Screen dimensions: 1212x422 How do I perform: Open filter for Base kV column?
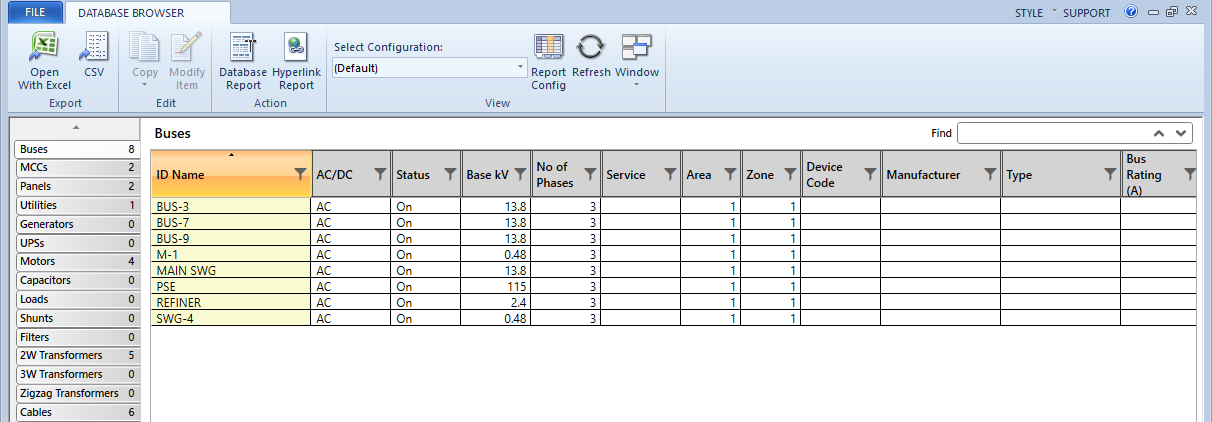click(519, 175)
